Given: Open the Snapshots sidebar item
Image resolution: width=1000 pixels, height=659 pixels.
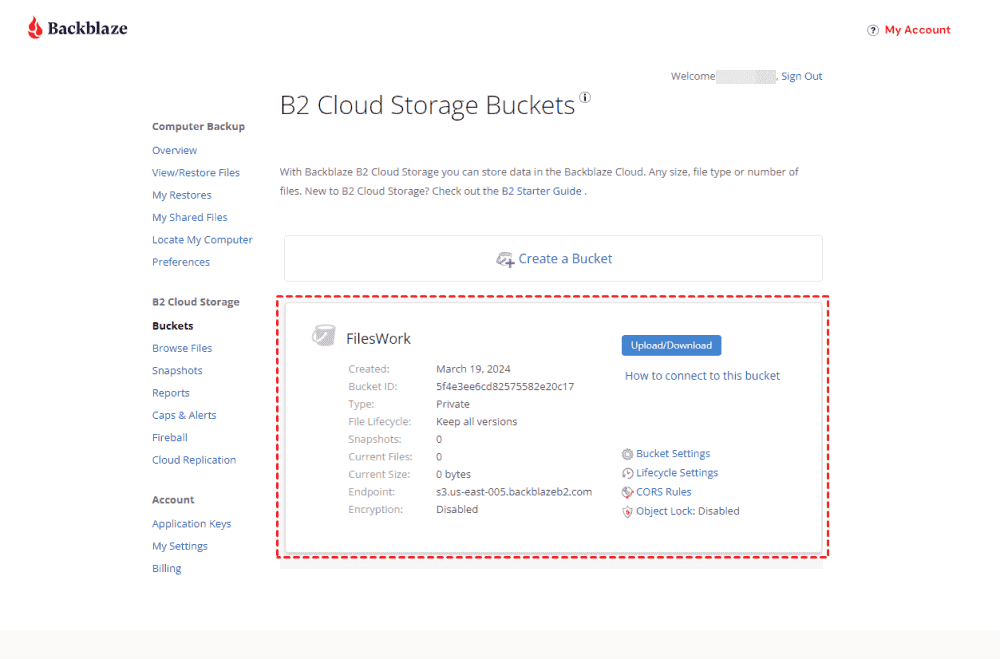Looking at the screenshot, I should (177, 371).
